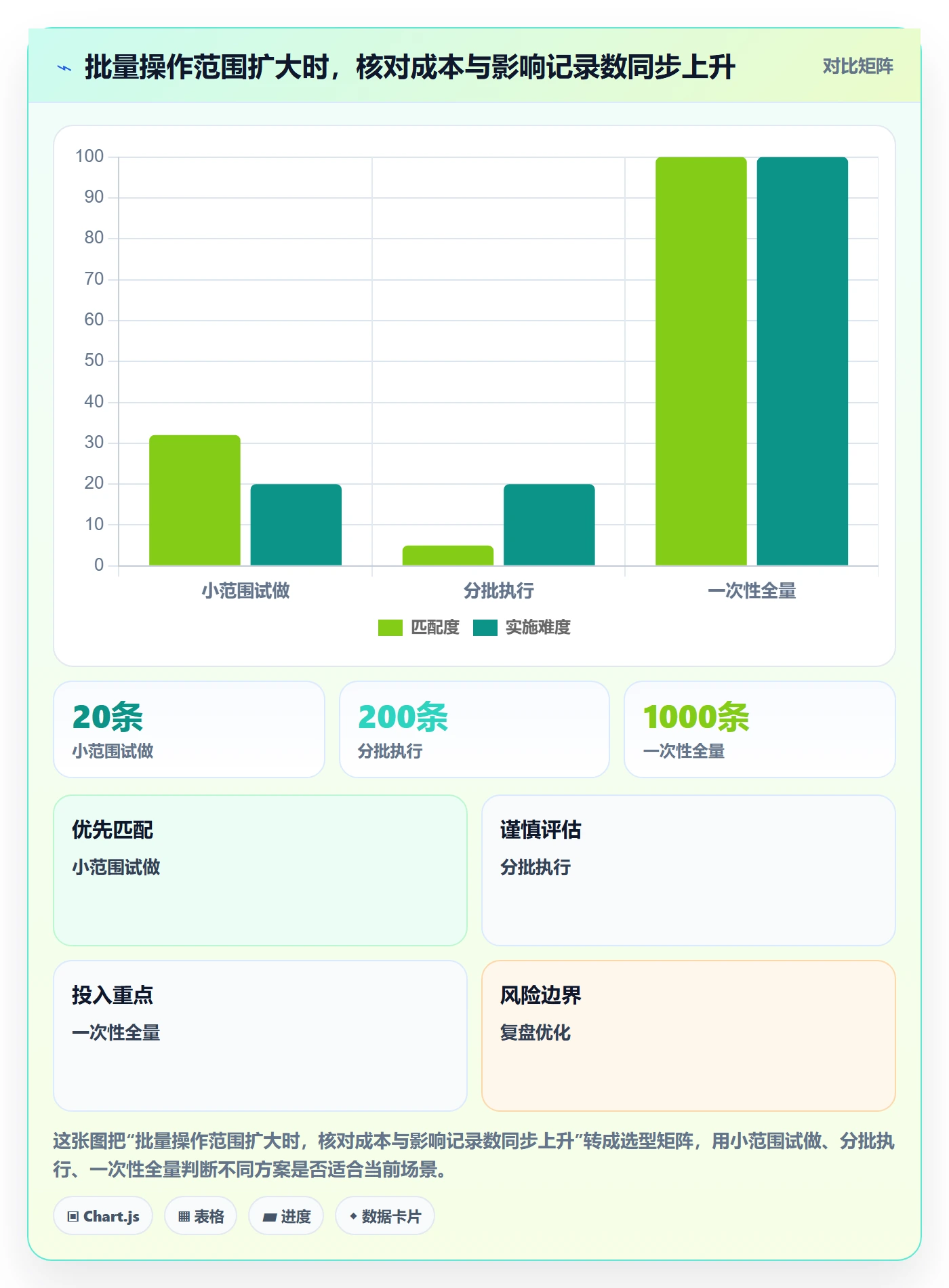Click the 一次性全量 x-axis label
949x1288 pixels.
point(752,591)
